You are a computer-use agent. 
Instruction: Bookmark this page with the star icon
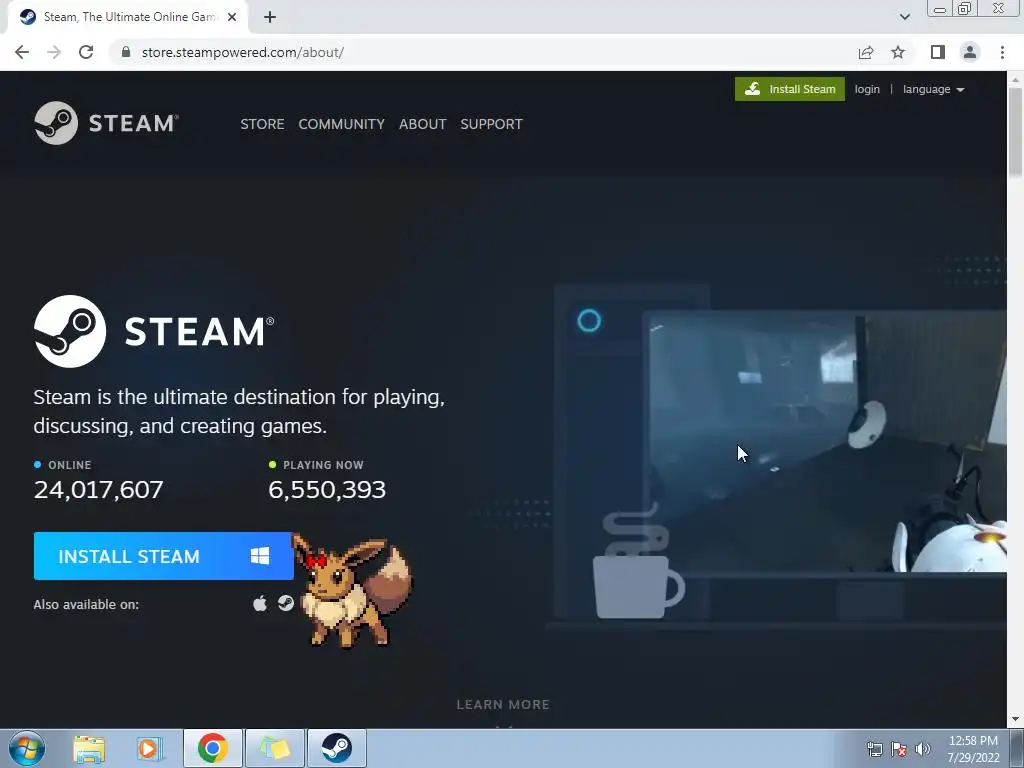click(x=898, y=52)
